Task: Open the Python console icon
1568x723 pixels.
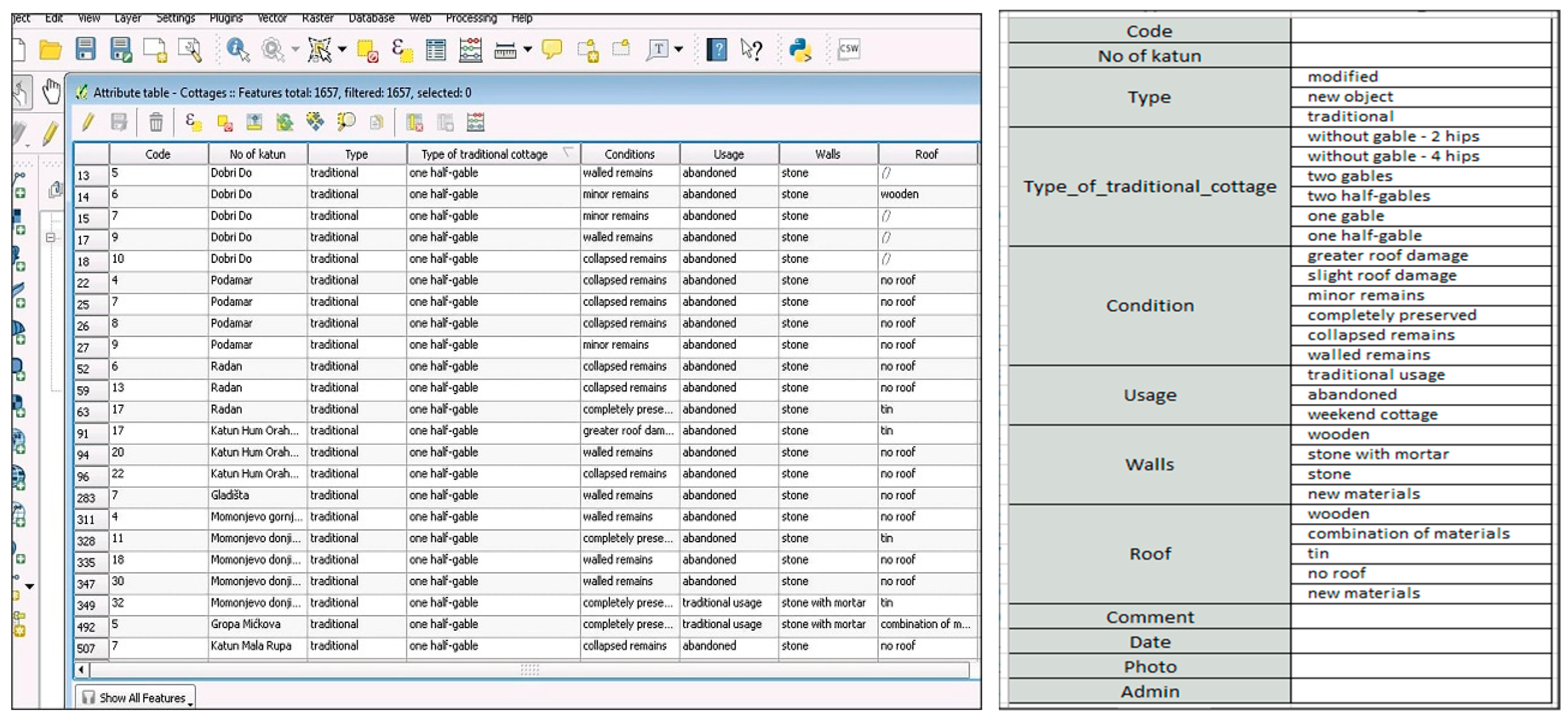Action: point(799,49)
